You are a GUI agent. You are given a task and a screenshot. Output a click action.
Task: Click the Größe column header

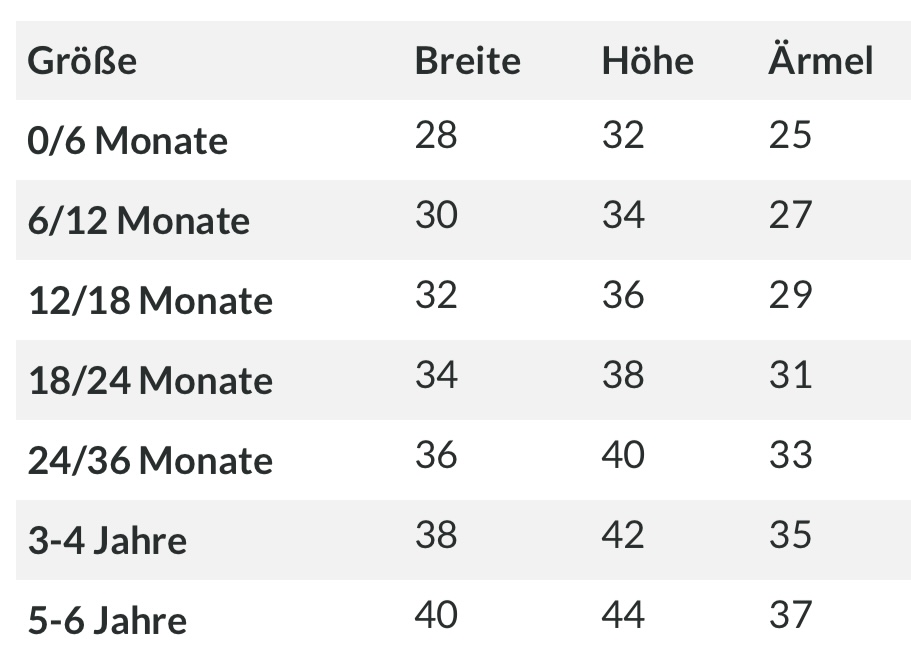pos(82,61)
